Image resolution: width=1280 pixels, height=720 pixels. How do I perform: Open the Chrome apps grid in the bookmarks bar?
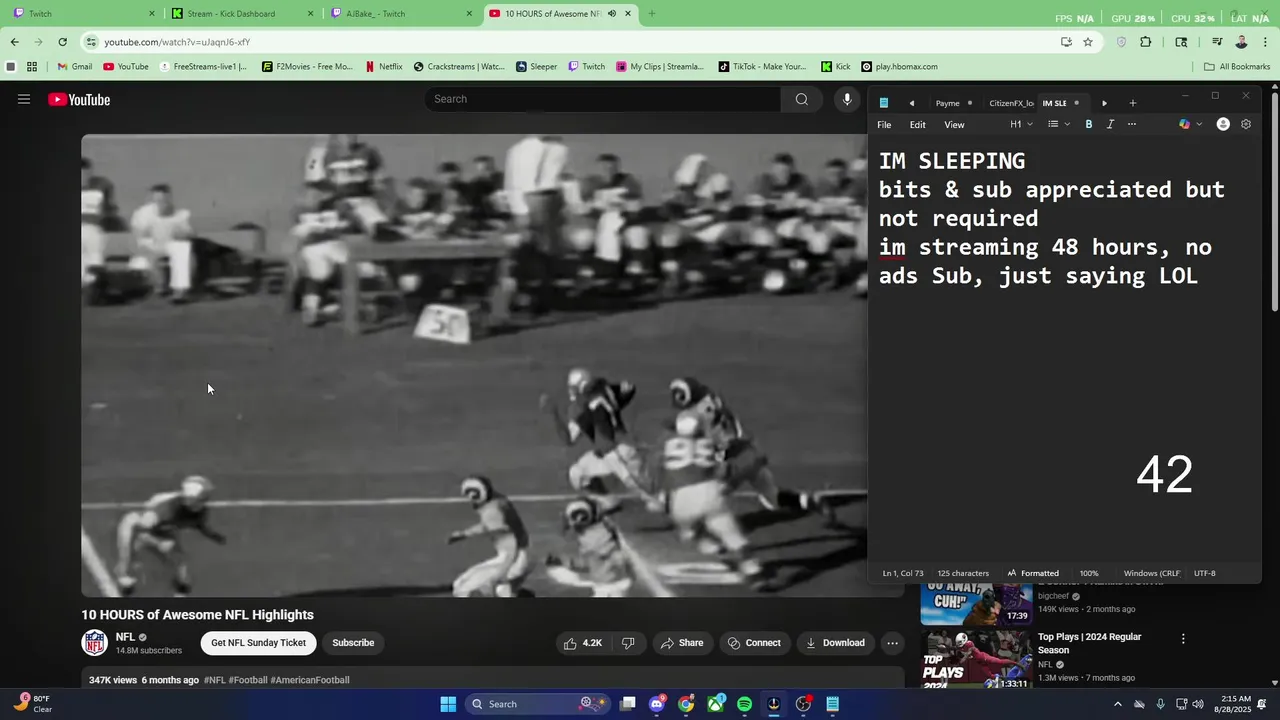tap(32, 67)
